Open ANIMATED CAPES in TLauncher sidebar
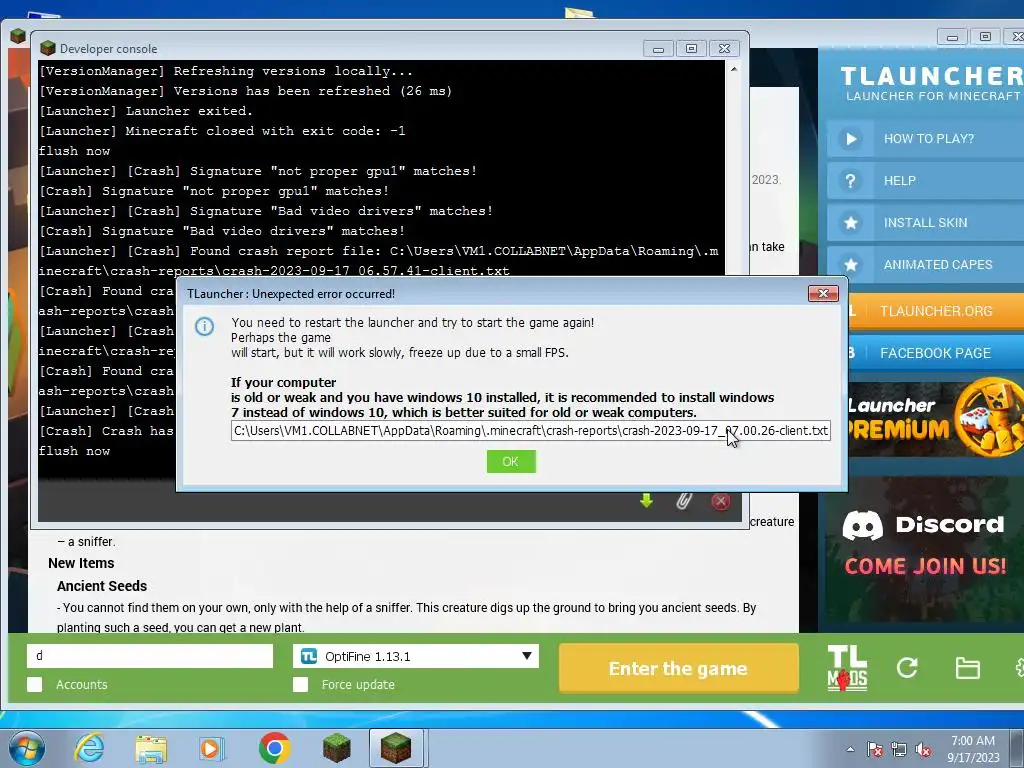1024x768 pixels. [925, 264]
